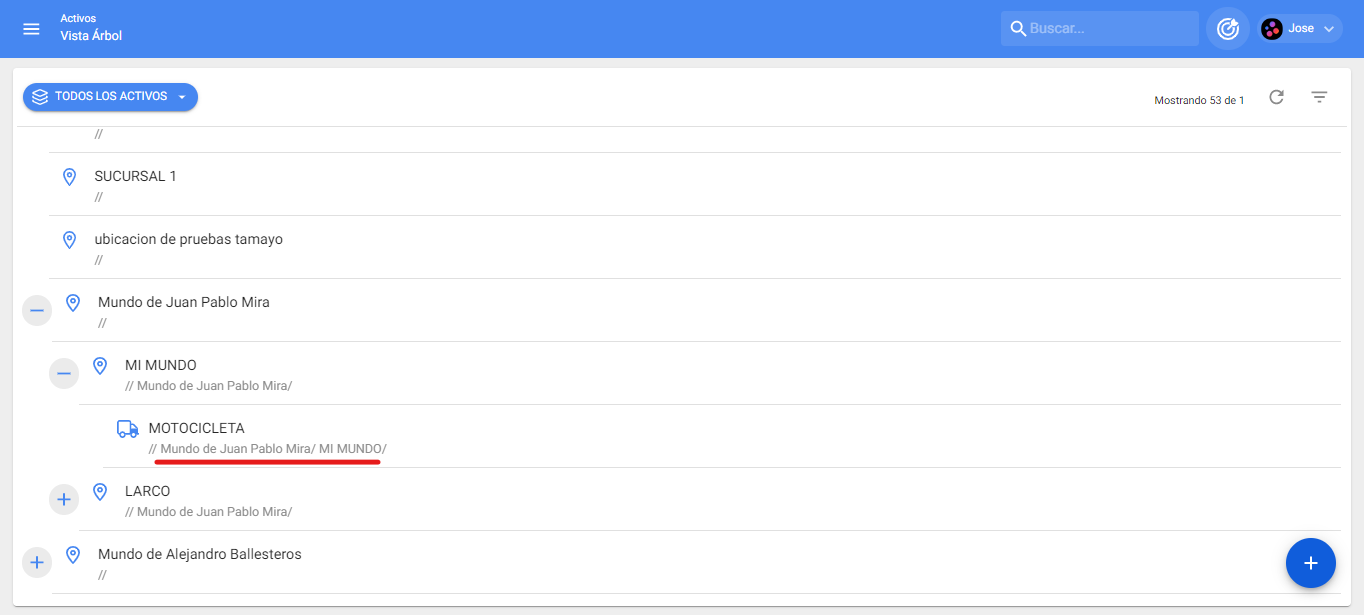Select the SUCURSAL 1 location

tap(136, 176)
